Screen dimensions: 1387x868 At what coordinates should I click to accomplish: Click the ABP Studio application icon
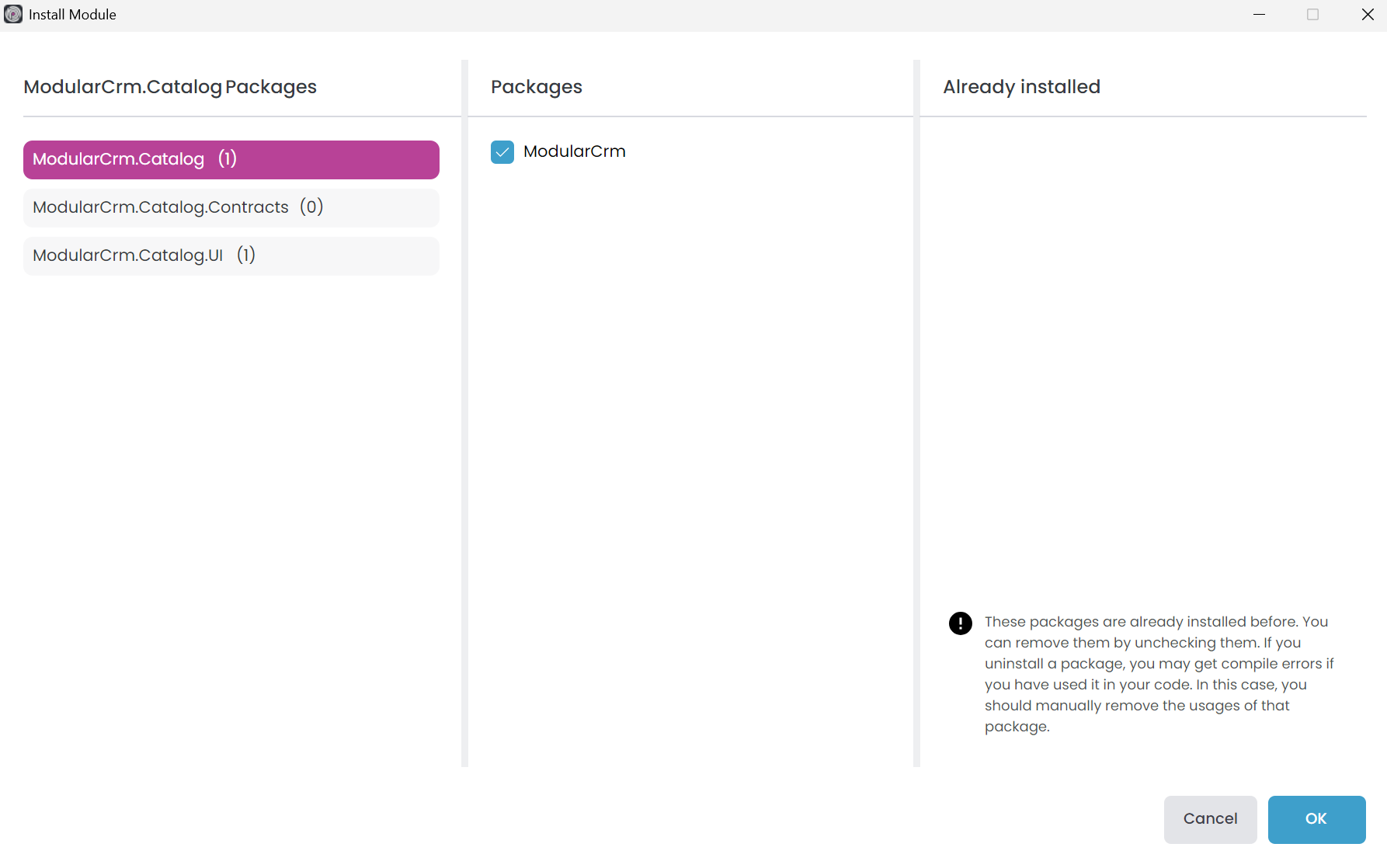point(12,14)
